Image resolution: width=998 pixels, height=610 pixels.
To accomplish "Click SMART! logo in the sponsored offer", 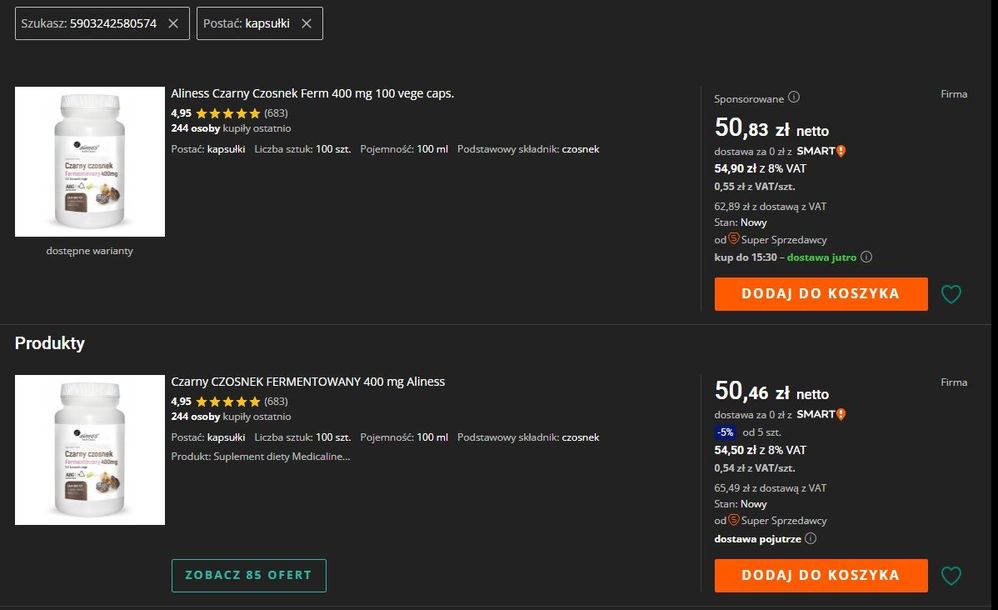I will coord(821,151).
